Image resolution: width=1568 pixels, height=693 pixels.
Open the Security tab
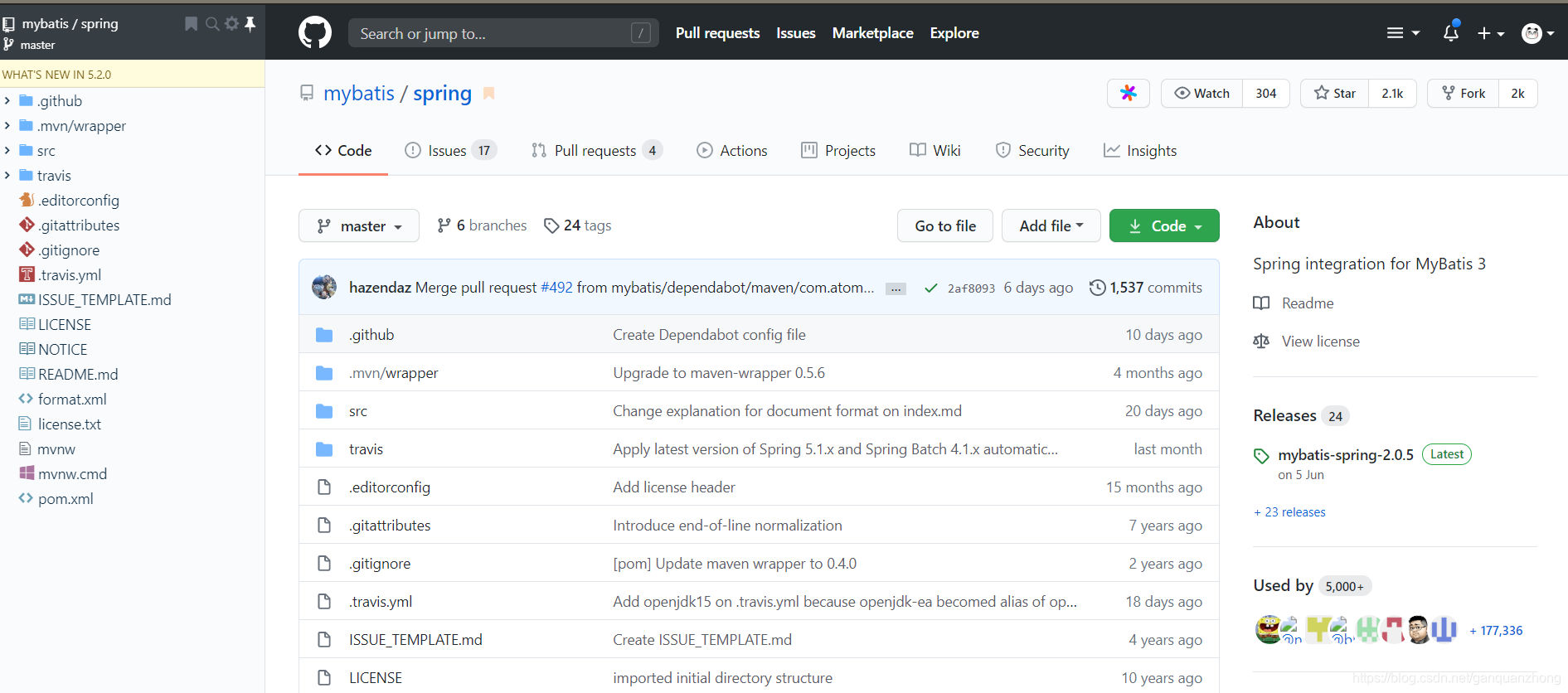pyautogui.click(x=1032, y=151)
